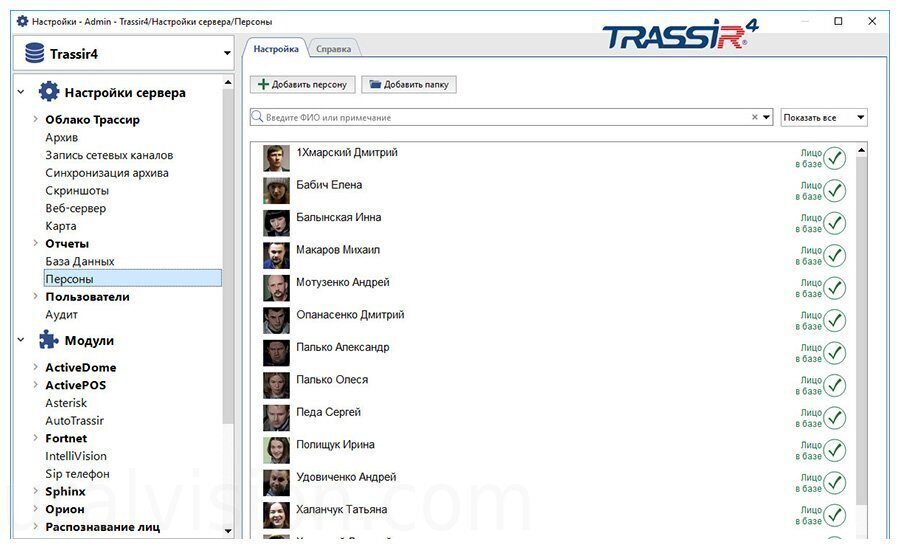Click the checkmark icon for Палько Олеся
The height and width of the screenshot is (550, 900).
[x=834, y=385]
